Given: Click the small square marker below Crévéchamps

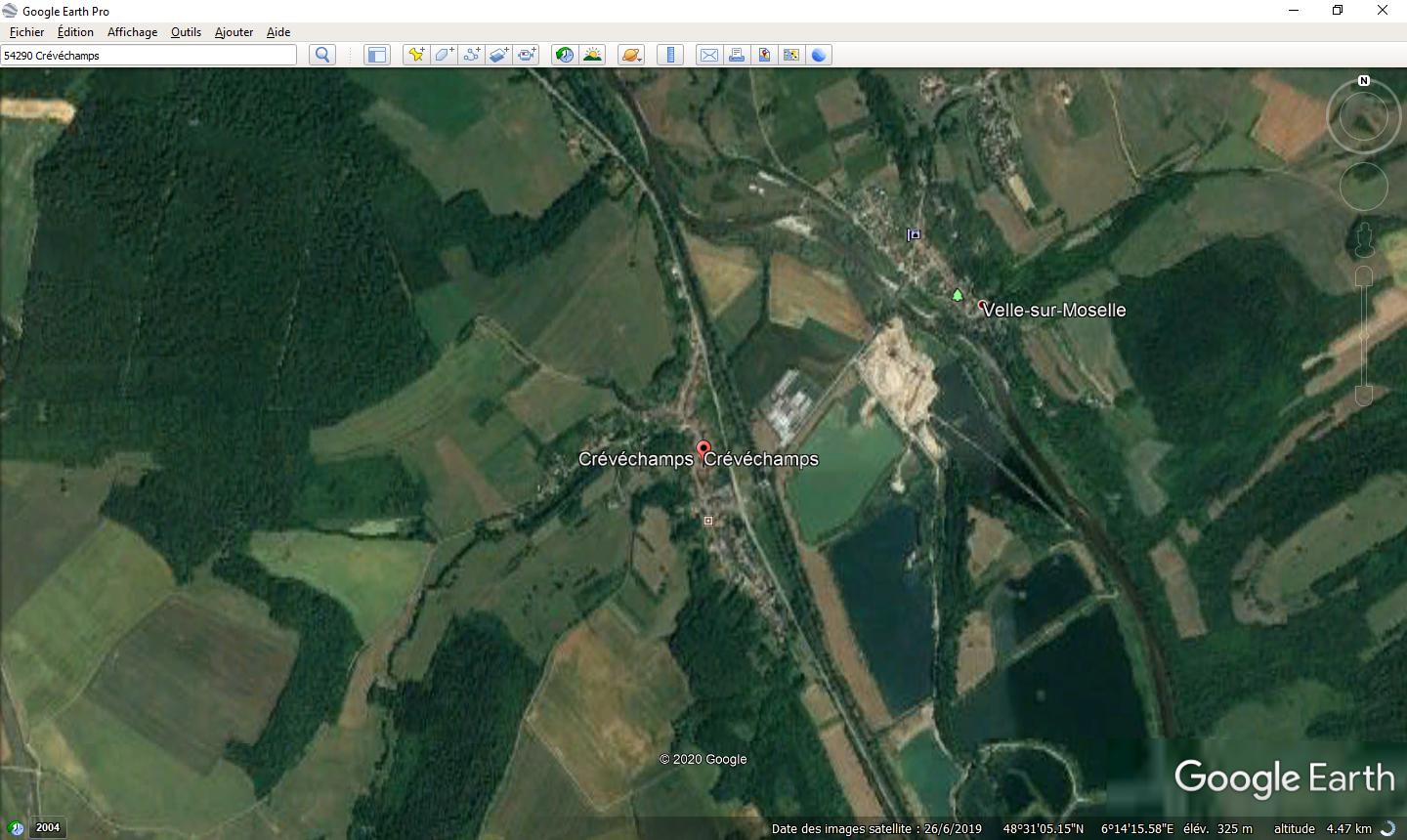Looking at the screenshot, I should (x=708, y=521).
